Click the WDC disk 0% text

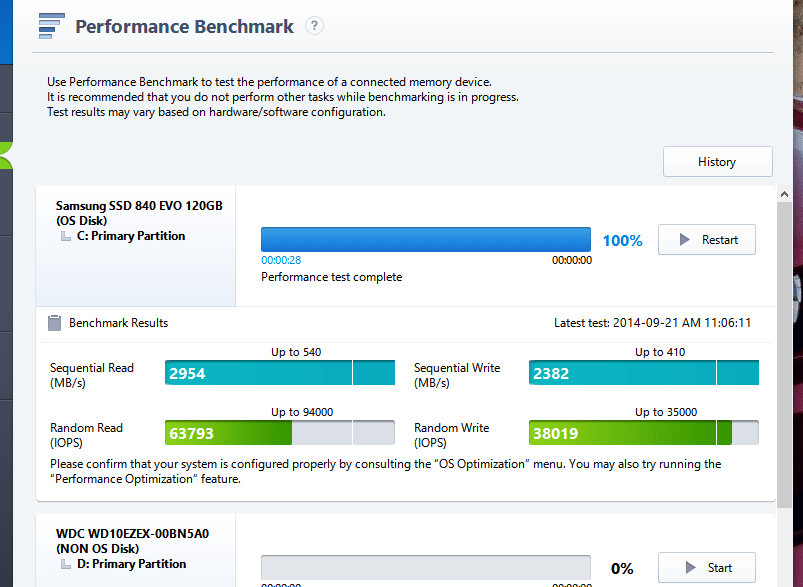coord(622,569)
